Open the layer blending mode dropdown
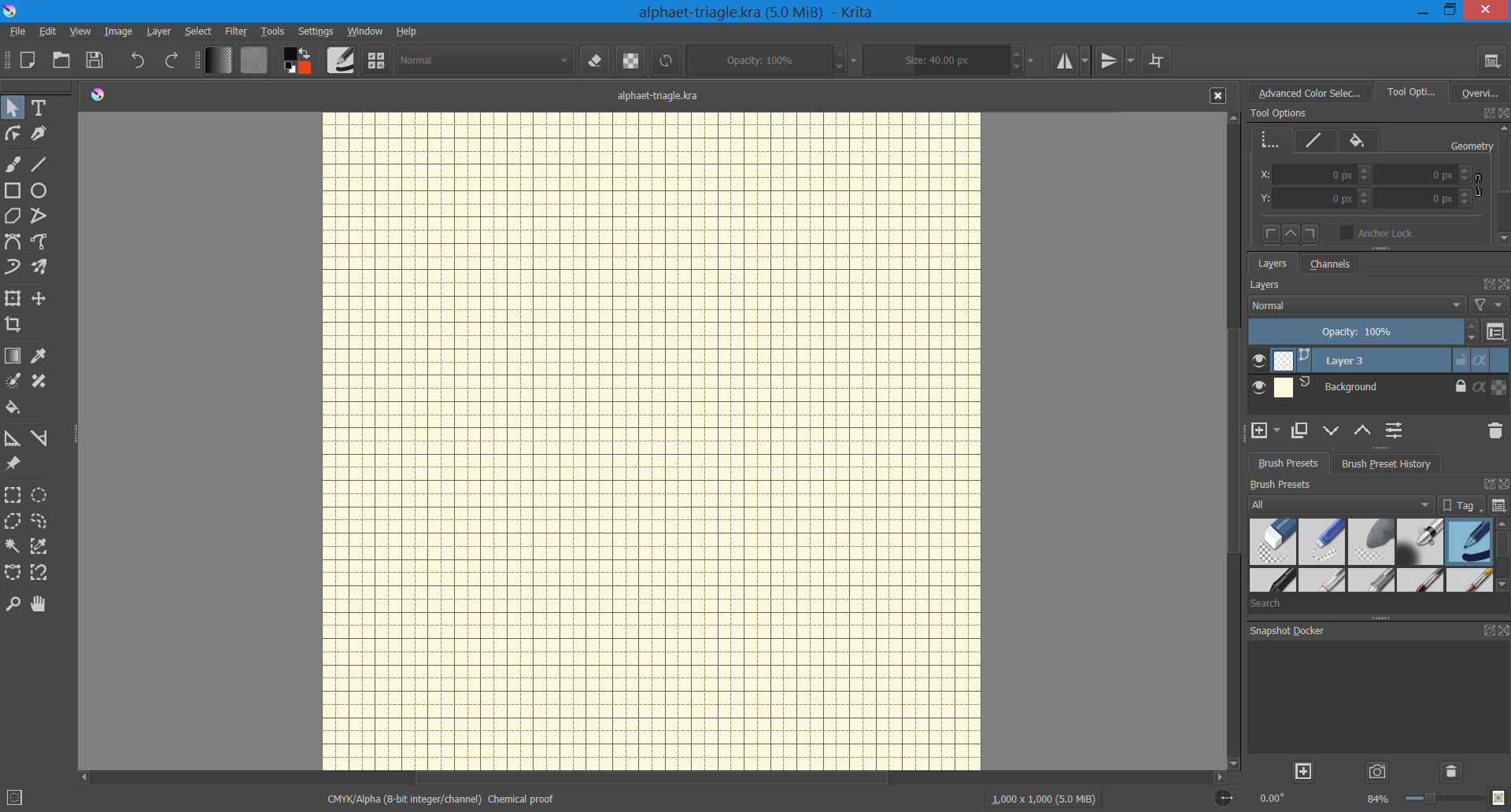The height and width of the screenshot is (812, 1511). [1357, 305]
